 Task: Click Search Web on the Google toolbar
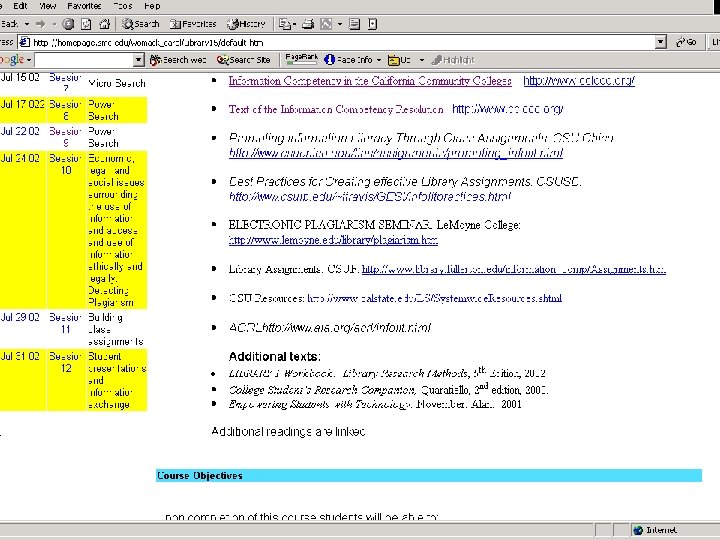[x=178, y=60]
